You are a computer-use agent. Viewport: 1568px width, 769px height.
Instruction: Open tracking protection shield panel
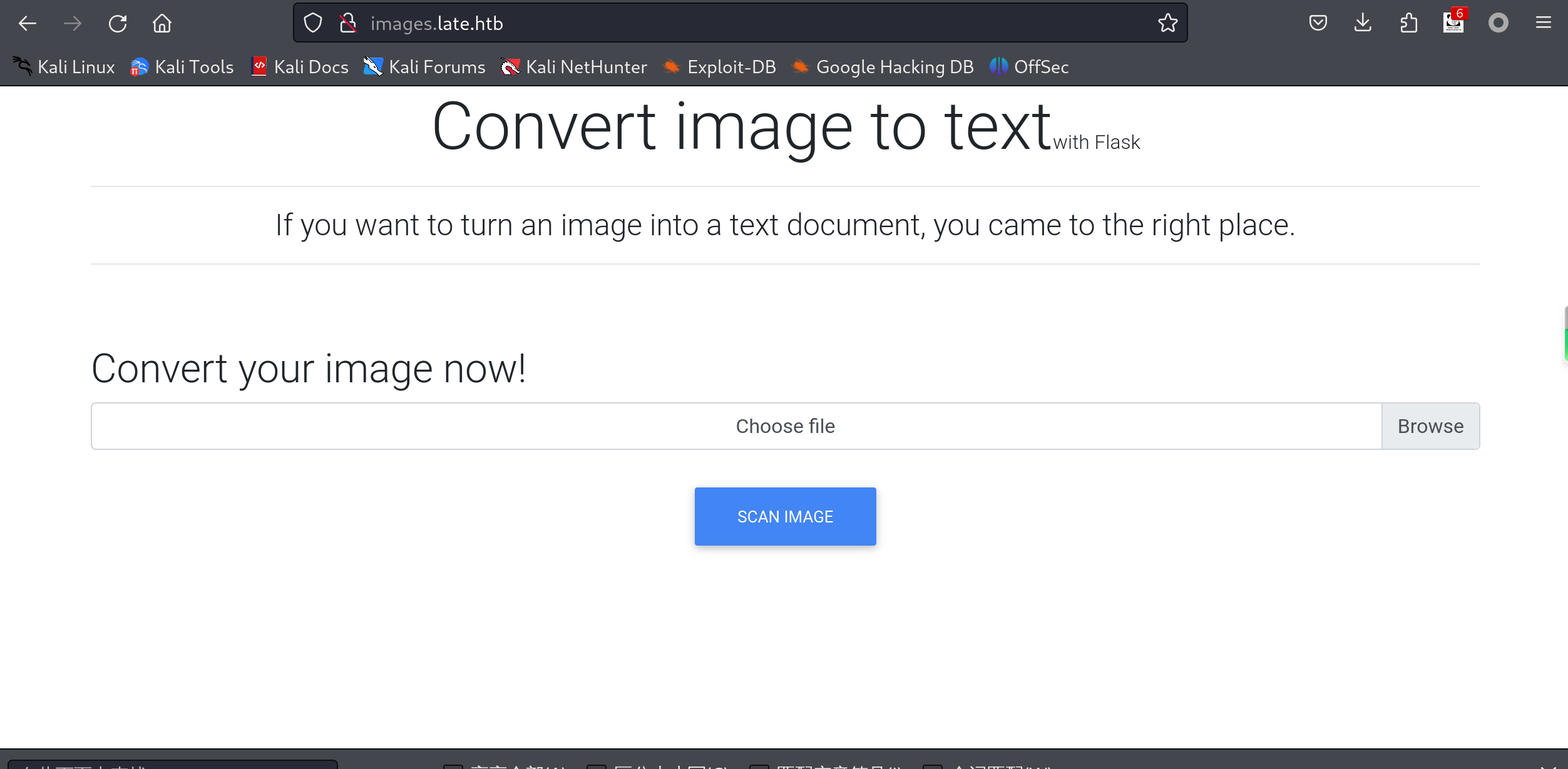click(313, 24)
